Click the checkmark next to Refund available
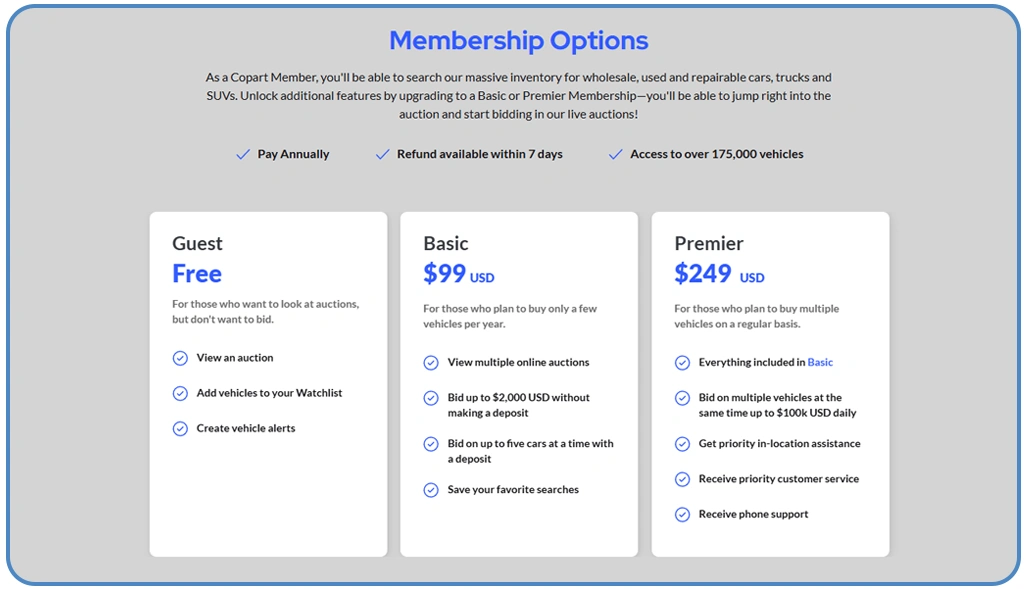This screenshot has width=1026, height=589. 382,154
